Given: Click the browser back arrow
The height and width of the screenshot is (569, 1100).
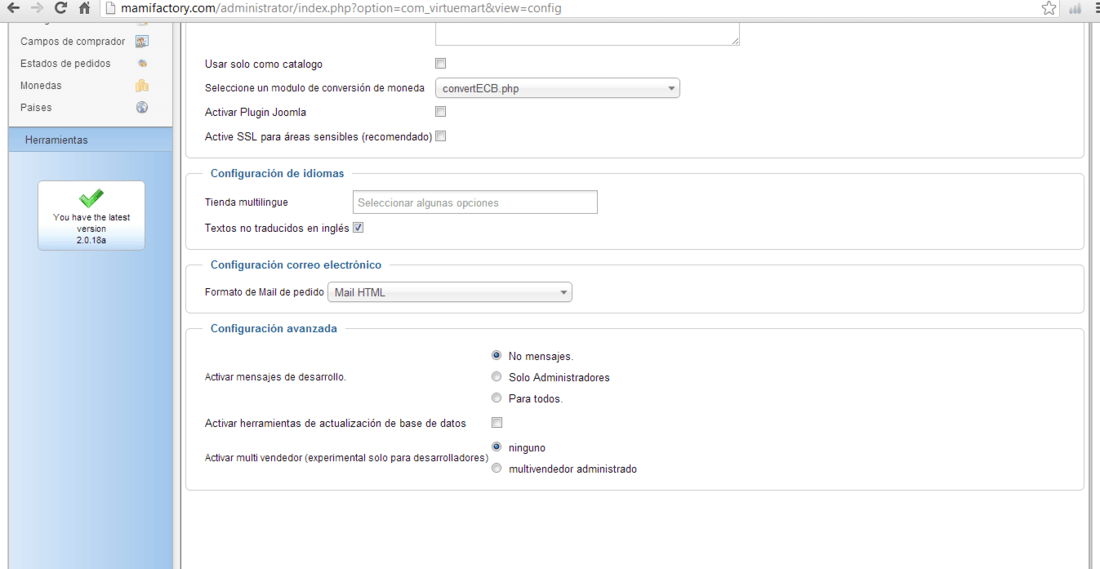Looking at the screenshot, I should point(13,8).
